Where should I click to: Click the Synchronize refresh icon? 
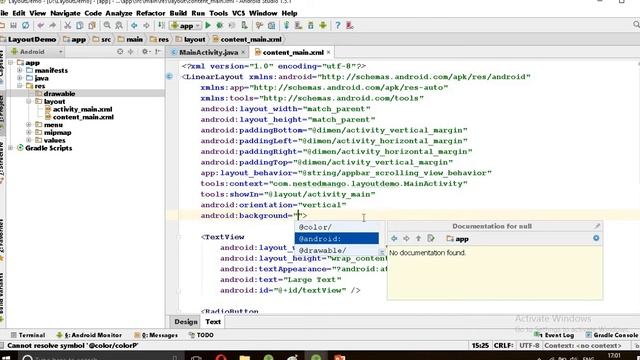point(26,26)
